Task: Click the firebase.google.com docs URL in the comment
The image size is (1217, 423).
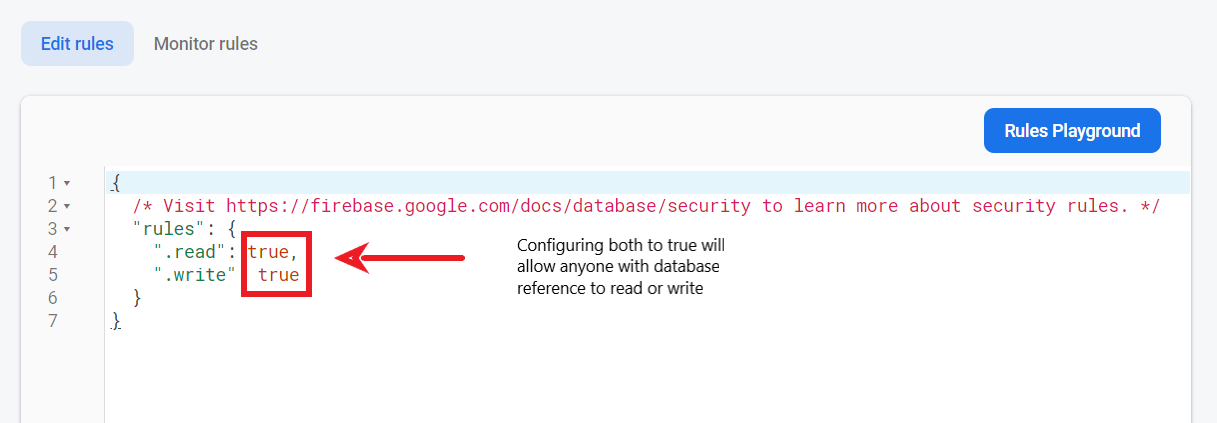Action: [x=488, y=206]
